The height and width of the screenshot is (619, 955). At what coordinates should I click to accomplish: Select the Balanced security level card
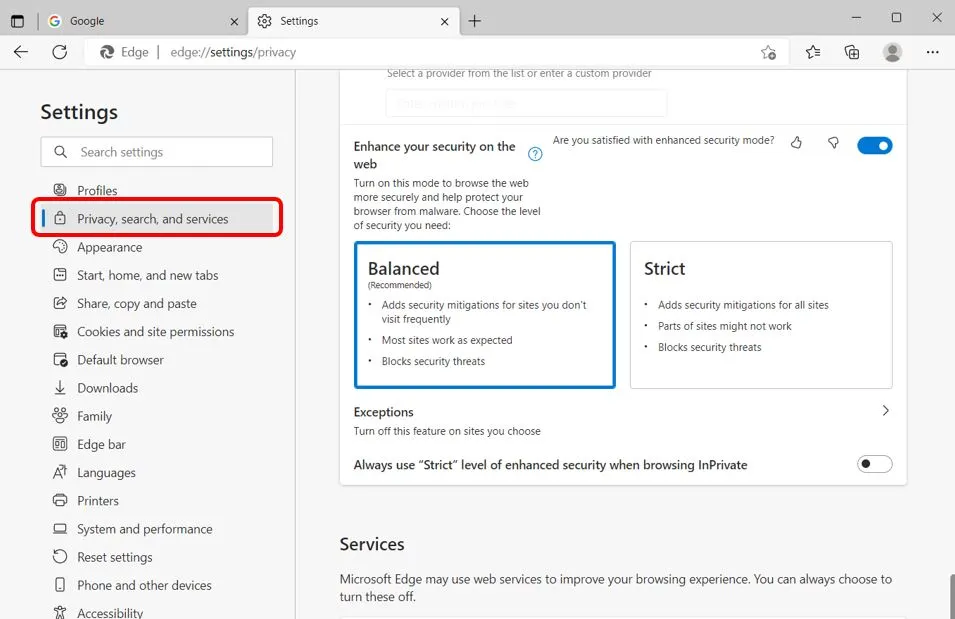(485, 315)
